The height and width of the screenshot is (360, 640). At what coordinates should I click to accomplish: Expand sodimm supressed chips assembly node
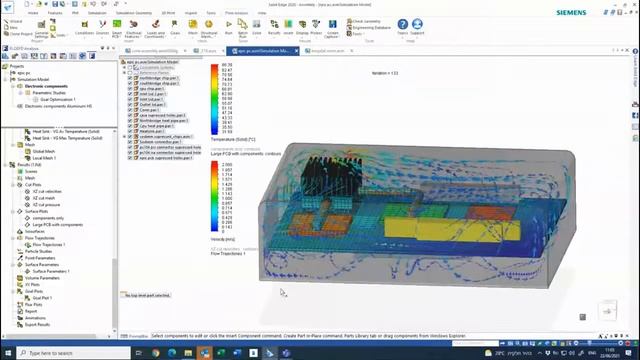pos(124,137)
